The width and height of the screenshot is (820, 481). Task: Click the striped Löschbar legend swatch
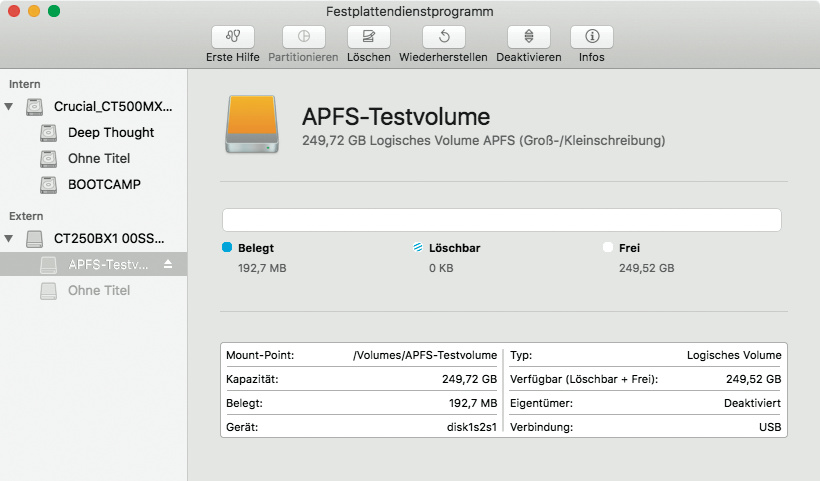417,247
